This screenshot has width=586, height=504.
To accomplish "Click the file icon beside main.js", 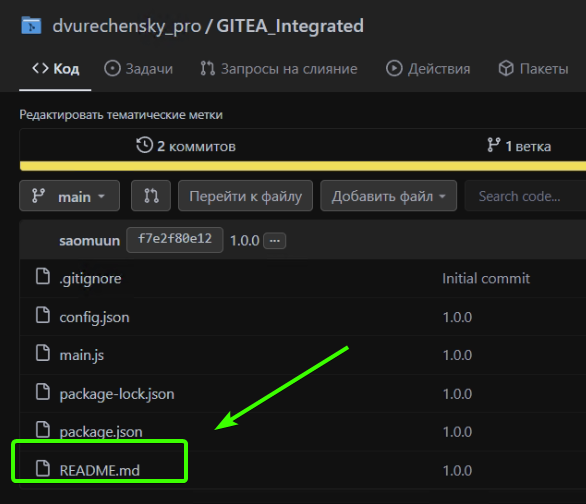I will (43, 353).
